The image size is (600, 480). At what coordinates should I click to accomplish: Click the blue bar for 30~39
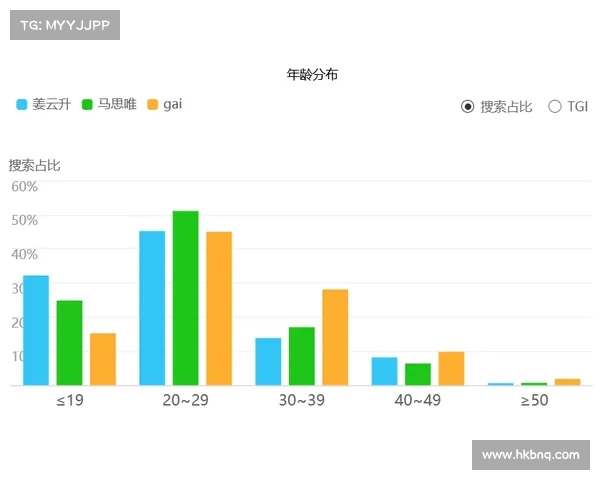[x=268, y=362]
